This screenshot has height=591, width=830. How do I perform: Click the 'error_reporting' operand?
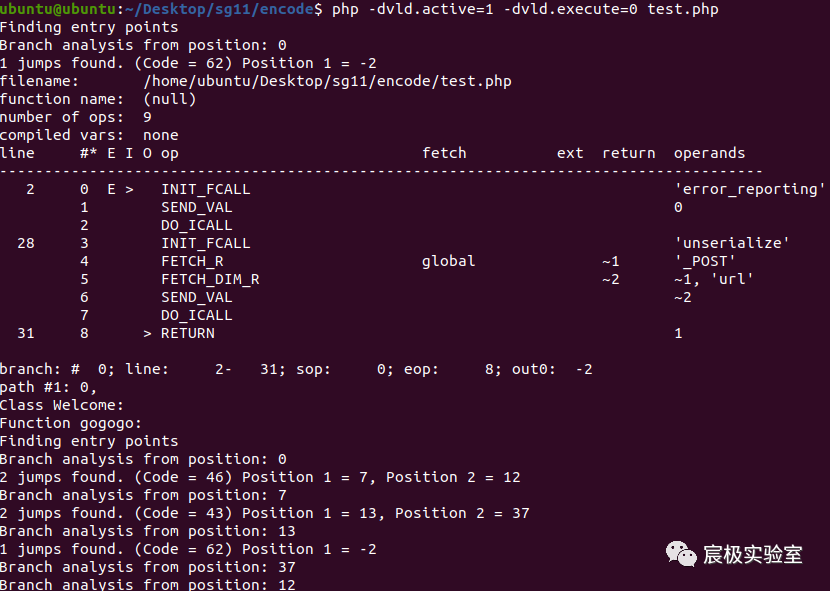(750, 189)
